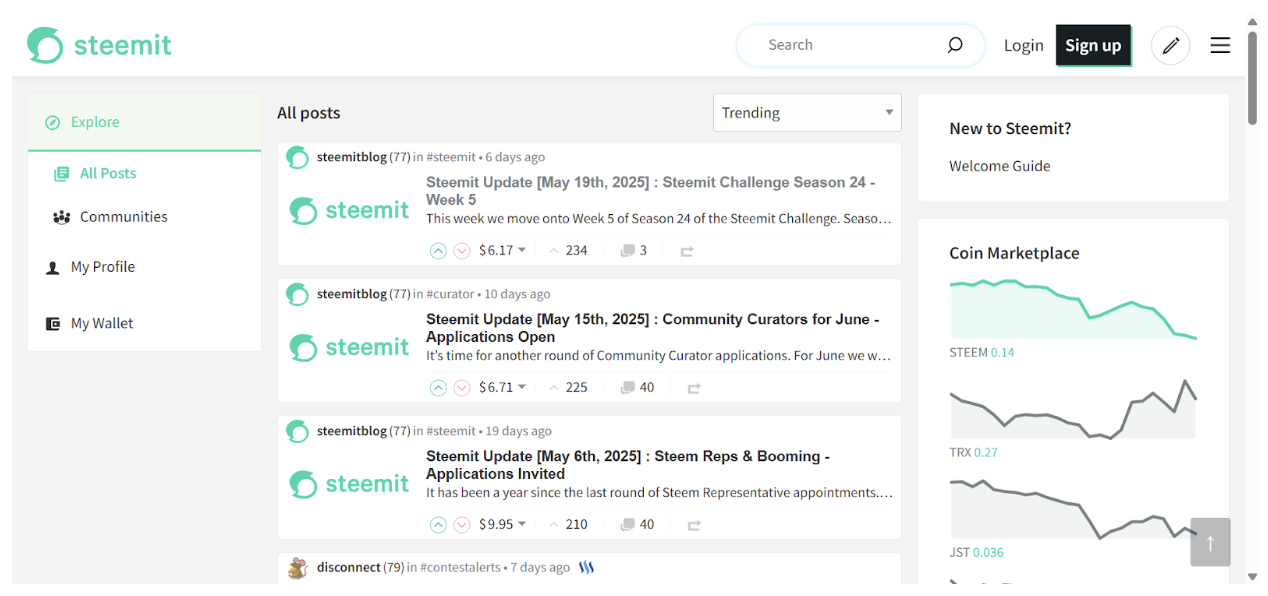This screenshot has width=1268, height=596.
Task: Open the hamburger menu icon
Action: 1220,46
